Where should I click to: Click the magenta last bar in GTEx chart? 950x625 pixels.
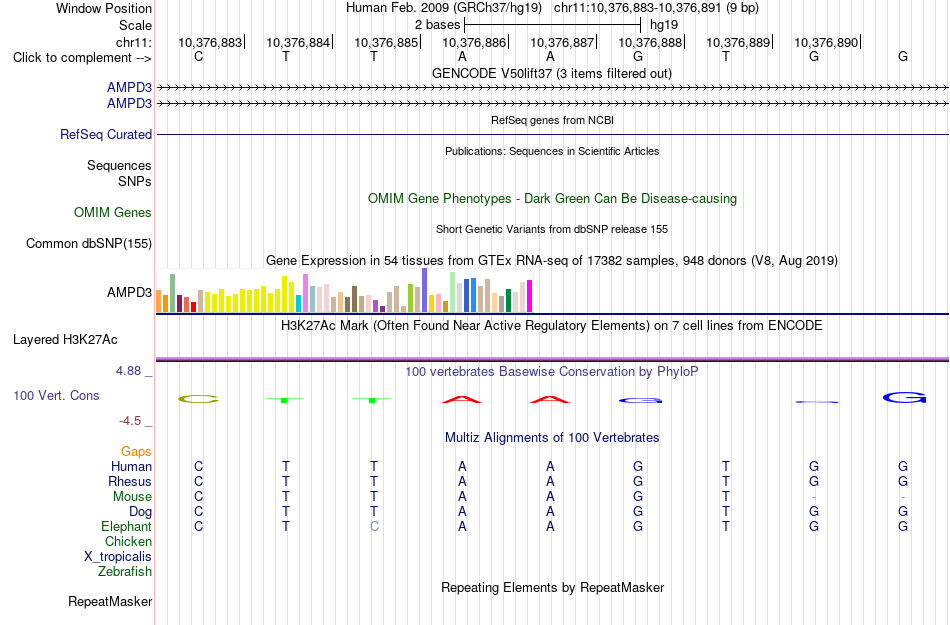(x=530, y=296)
